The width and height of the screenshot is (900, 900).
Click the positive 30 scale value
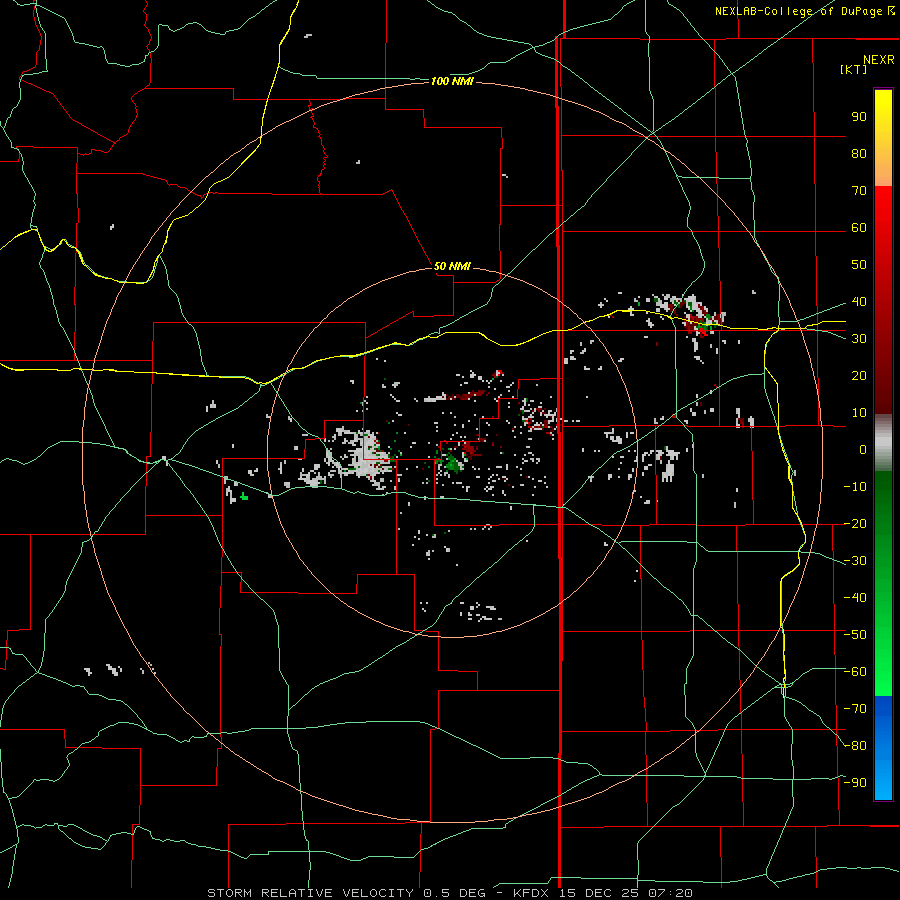coord(859,339)
